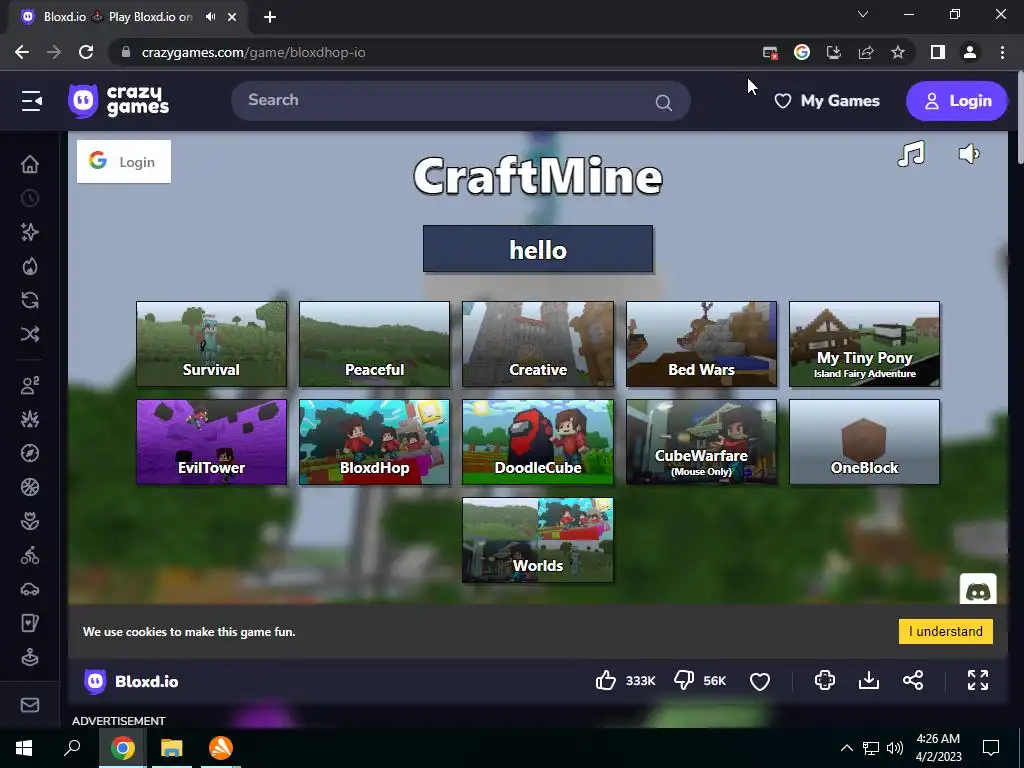Open 2 player games sidebar icon

[30, 385]
